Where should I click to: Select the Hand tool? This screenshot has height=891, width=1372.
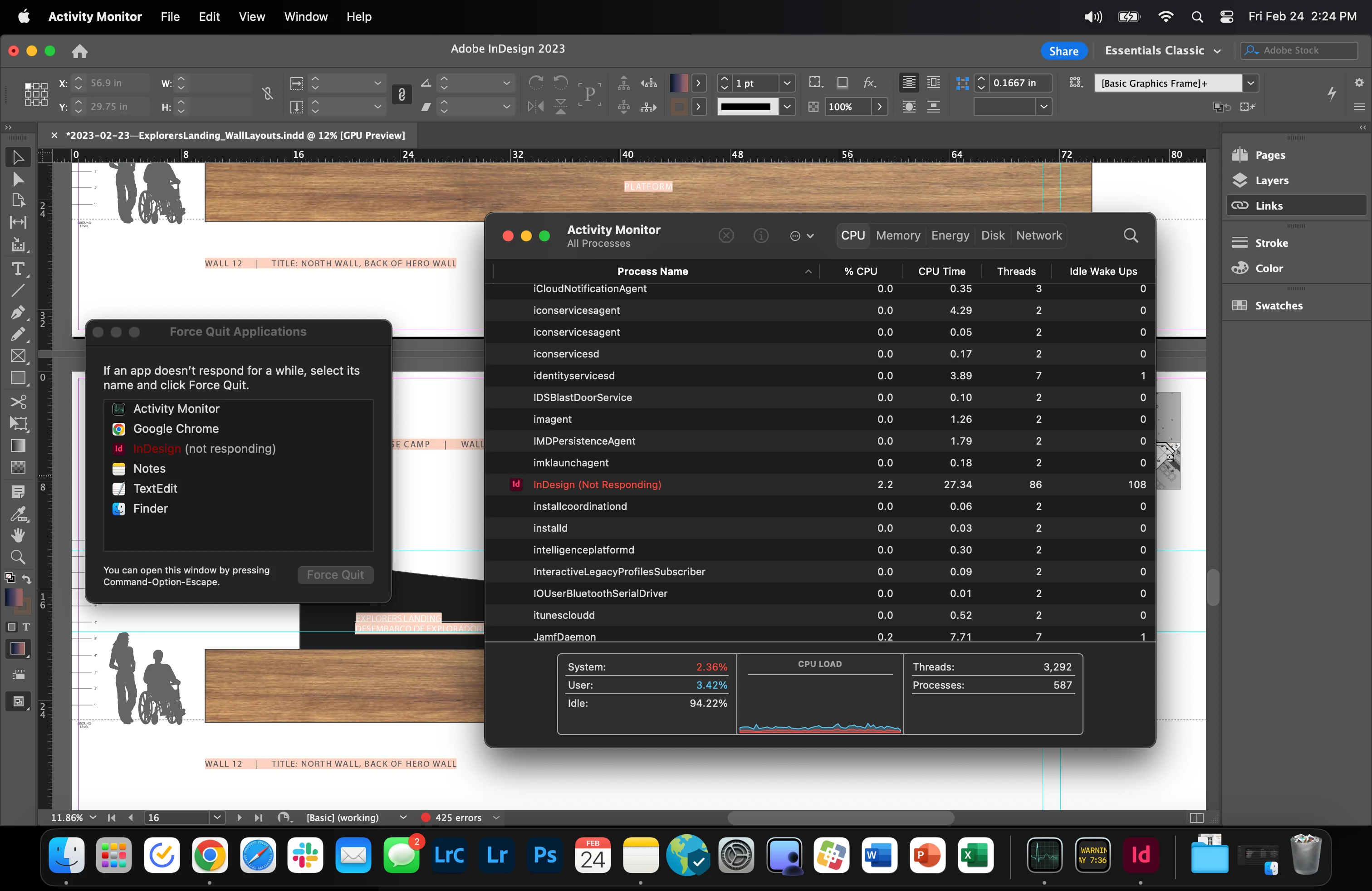tap(18, 535)
